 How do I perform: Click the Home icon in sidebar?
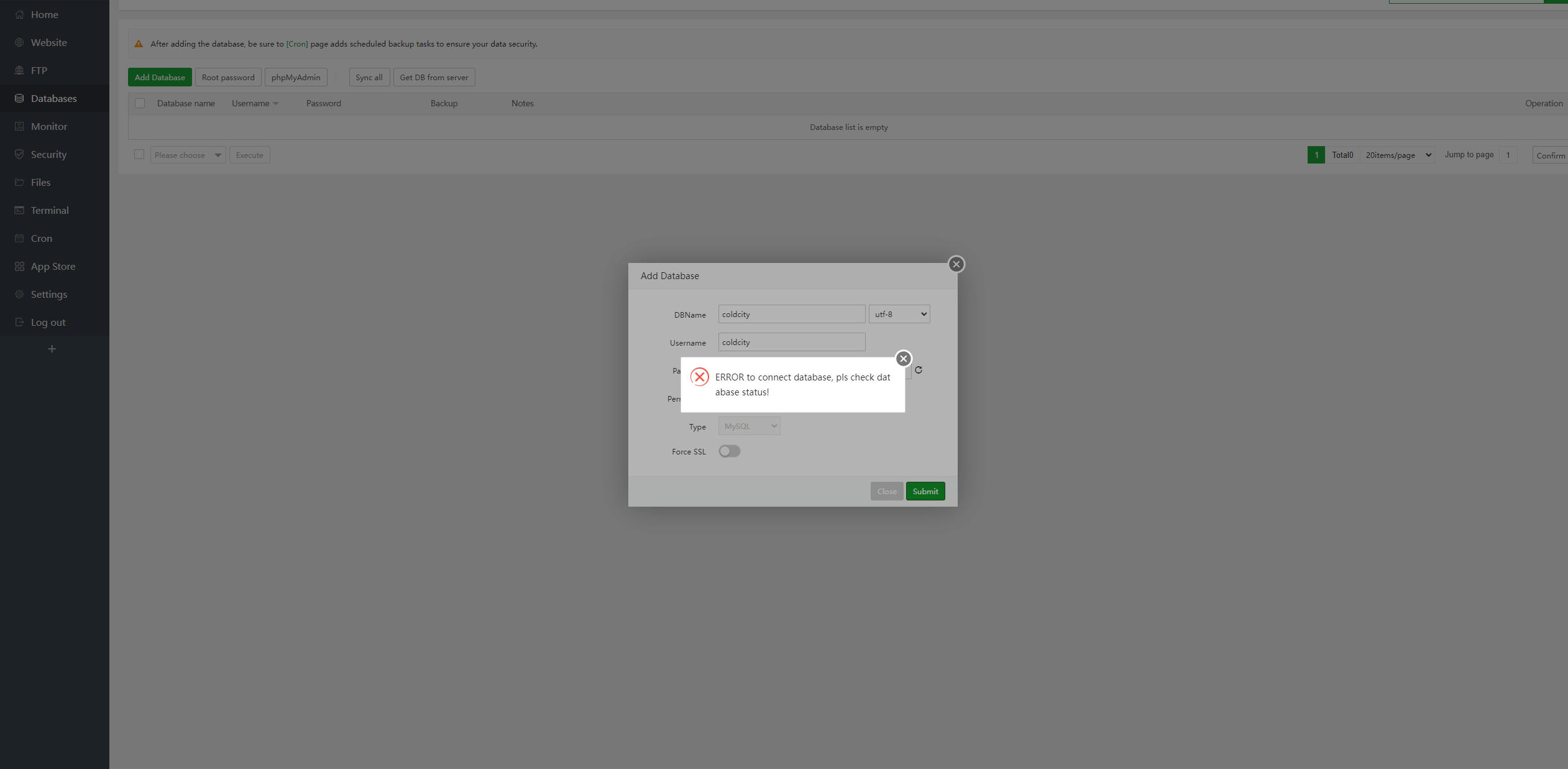tap(19, 14)
